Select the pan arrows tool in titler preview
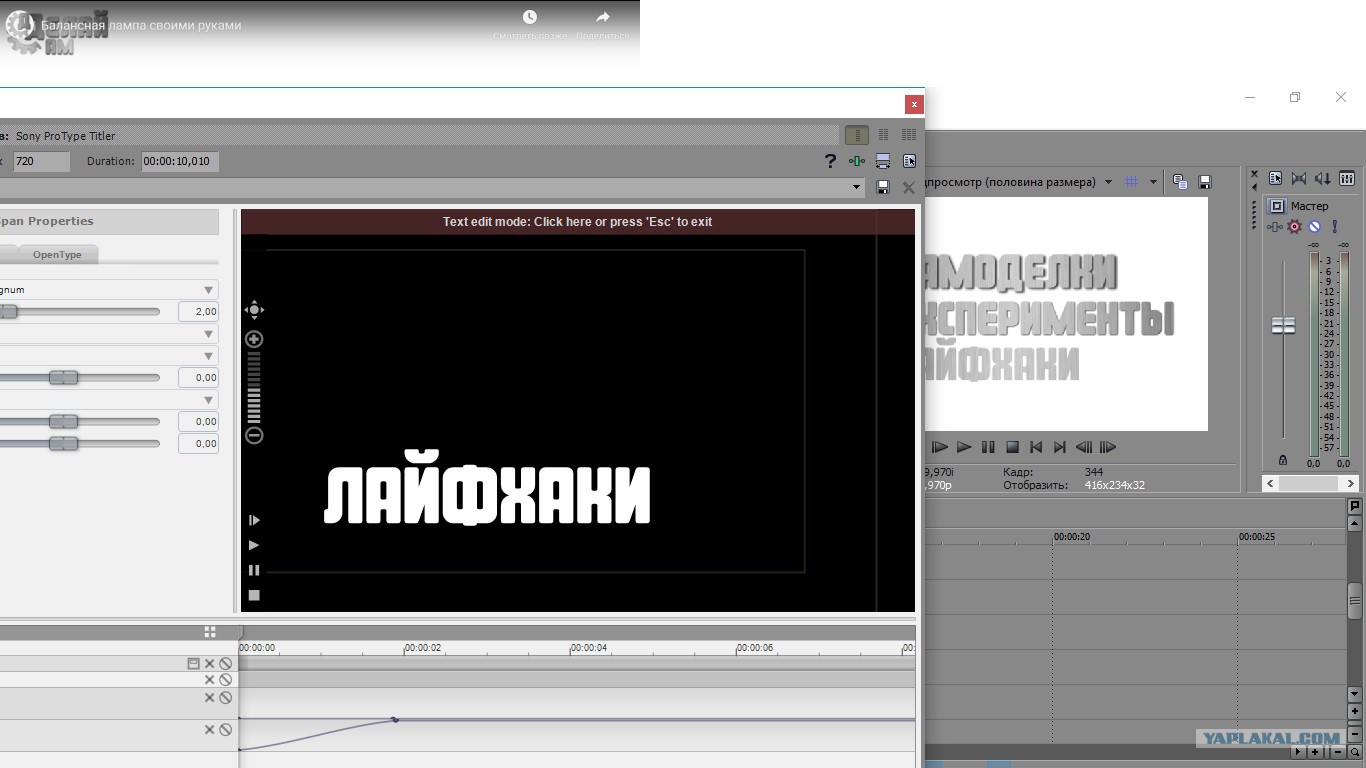Viewport: 1366px width, 768px height. pyautogui.click(x=254, y=310)
